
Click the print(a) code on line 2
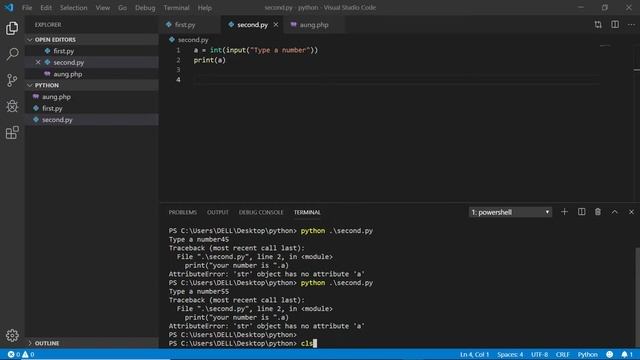tap(209, 60)
